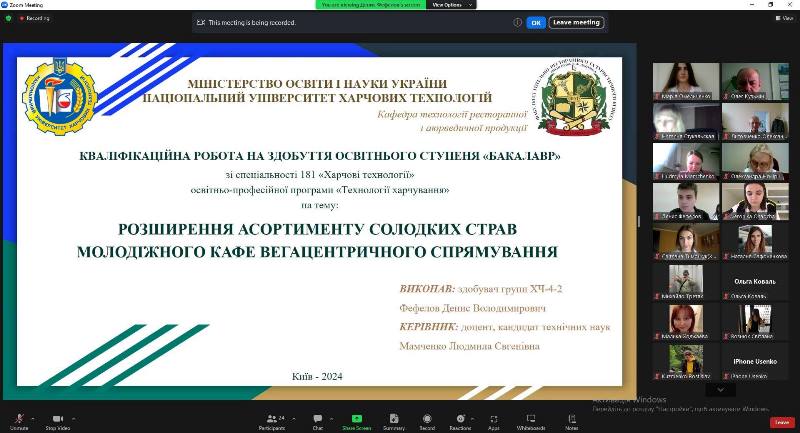Toggle the Record button
800x433 pixels.
427,421
